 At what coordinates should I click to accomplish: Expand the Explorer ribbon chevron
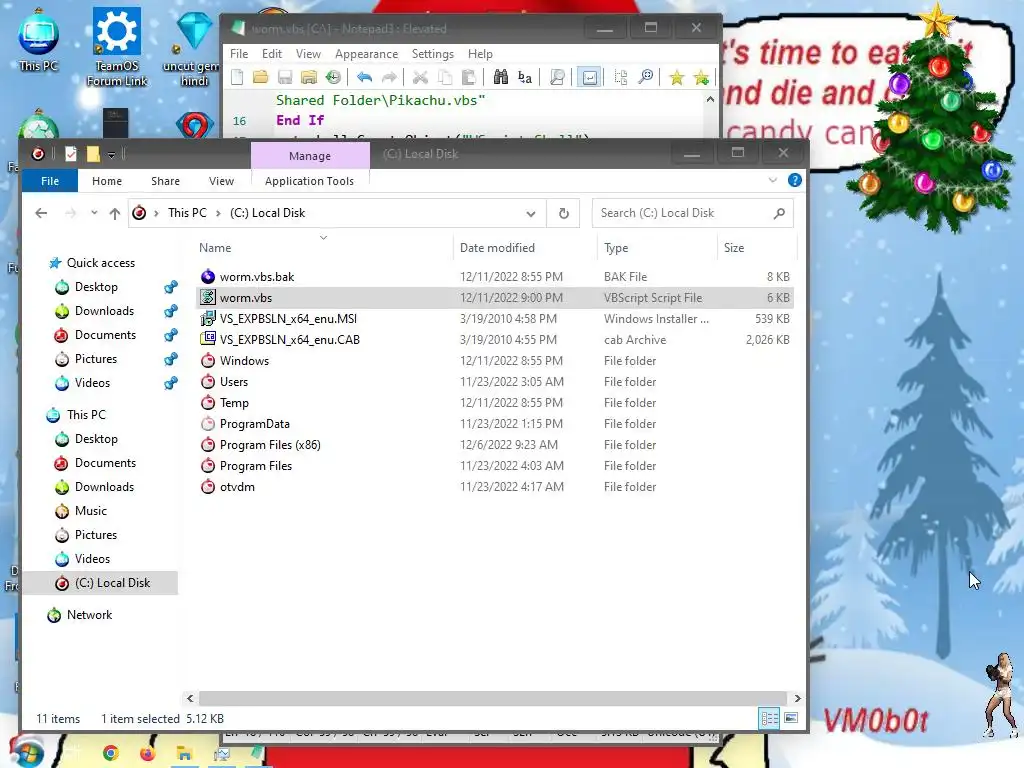click(773, 180)
